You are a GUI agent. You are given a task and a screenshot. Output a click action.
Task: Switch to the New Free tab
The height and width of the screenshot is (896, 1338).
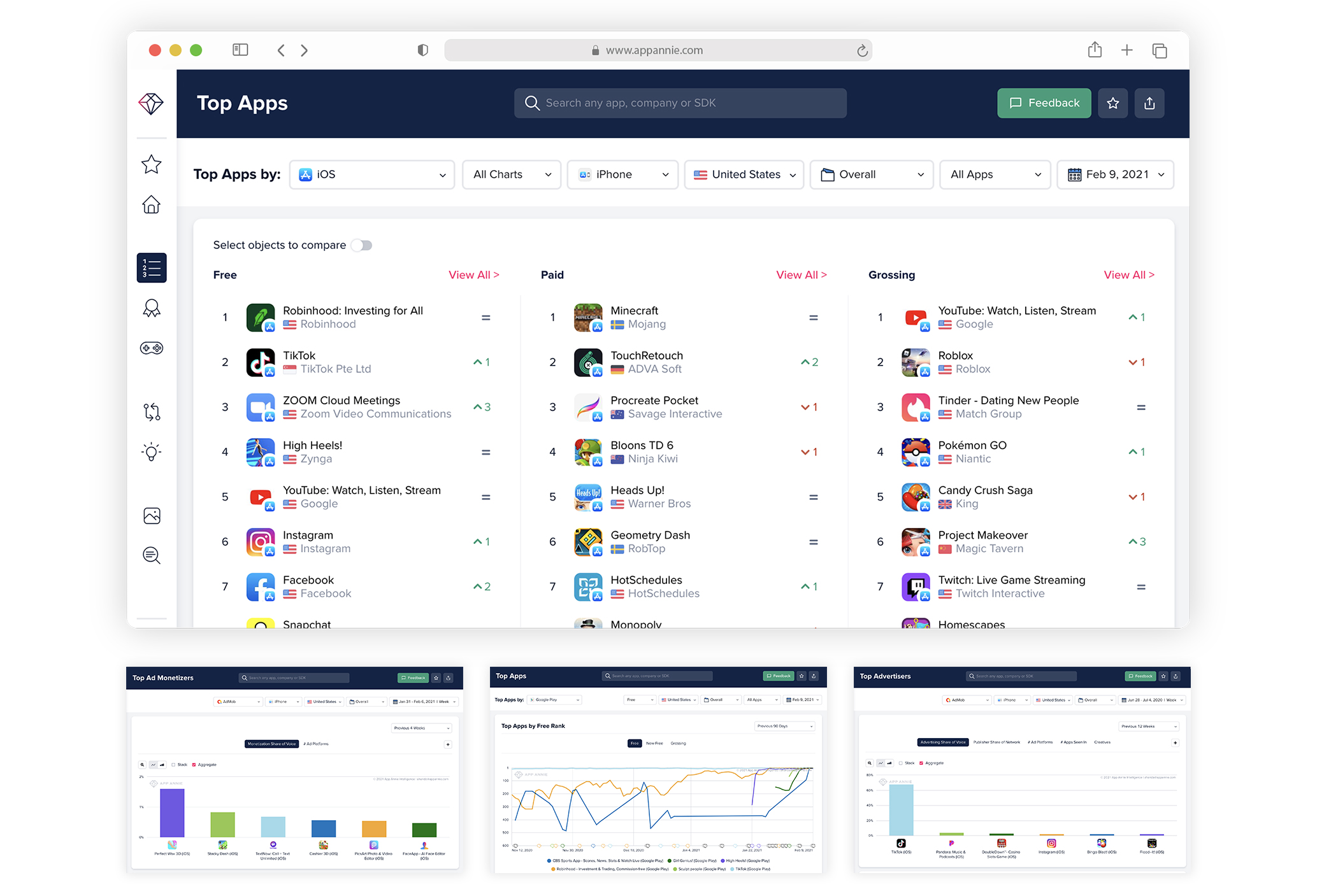point(654,743)
